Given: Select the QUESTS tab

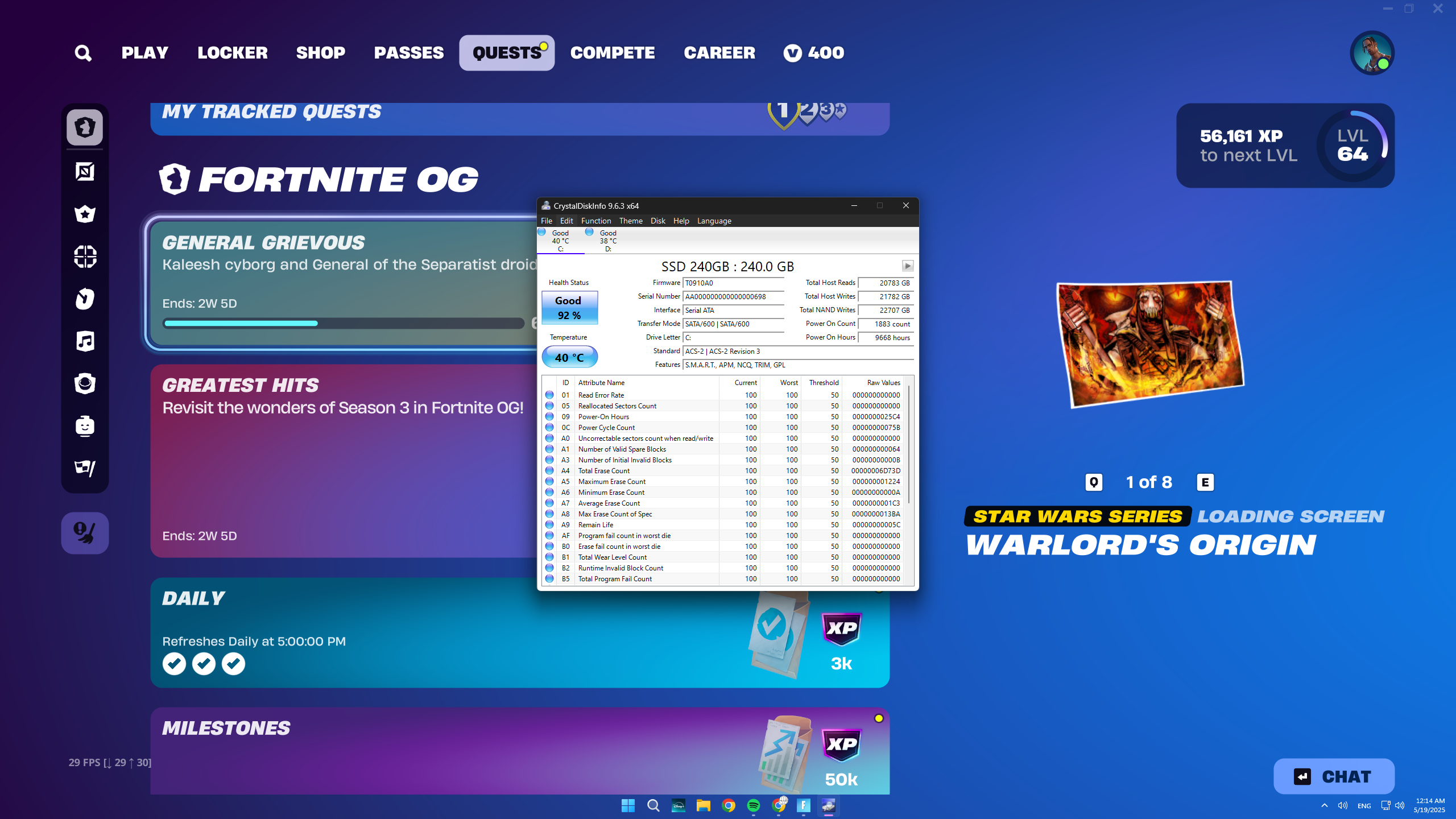Looking at the screenshot, I should coord(506,53).
